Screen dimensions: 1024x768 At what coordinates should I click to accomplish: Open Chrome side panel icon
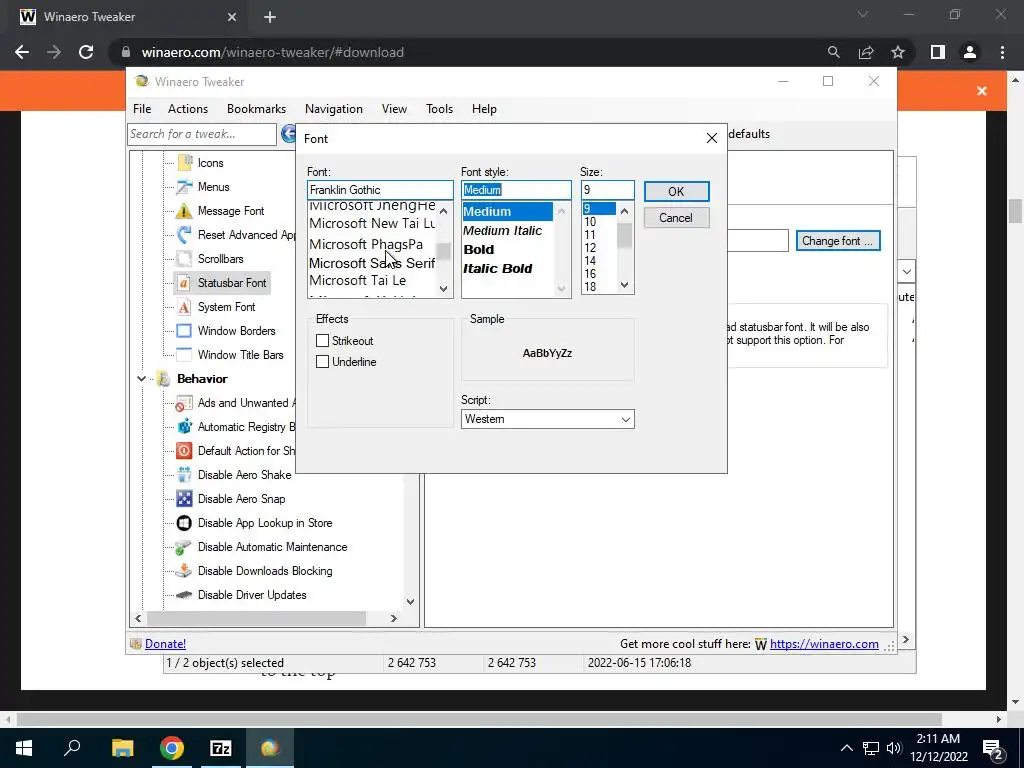(938, 52)
